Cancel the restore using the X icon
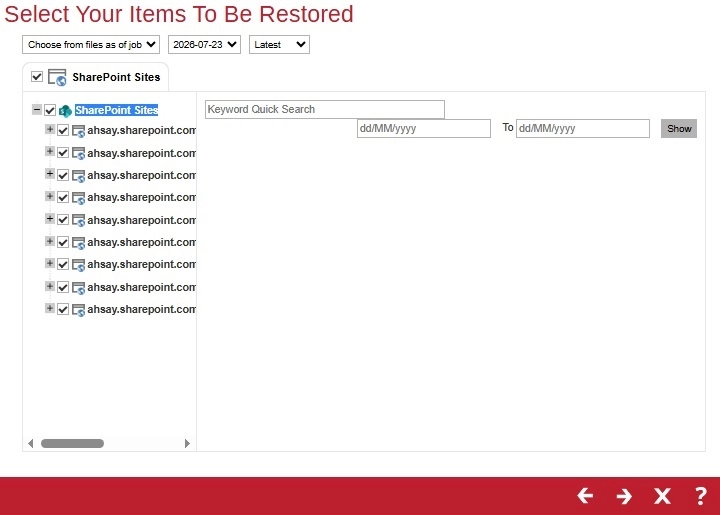 pyautogui.click(x=662, y=496)
